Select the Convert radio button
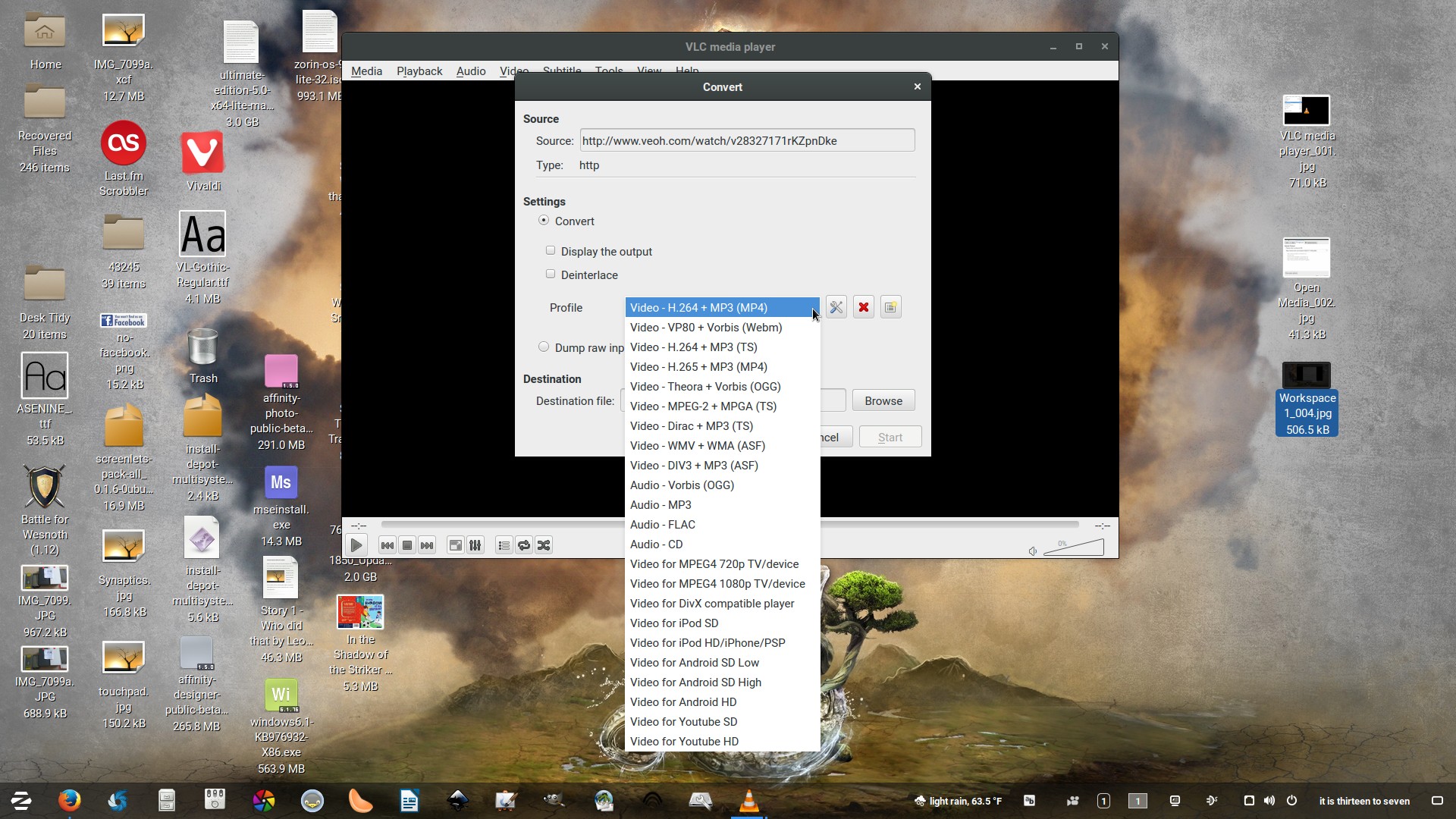 tap(544, 221)
